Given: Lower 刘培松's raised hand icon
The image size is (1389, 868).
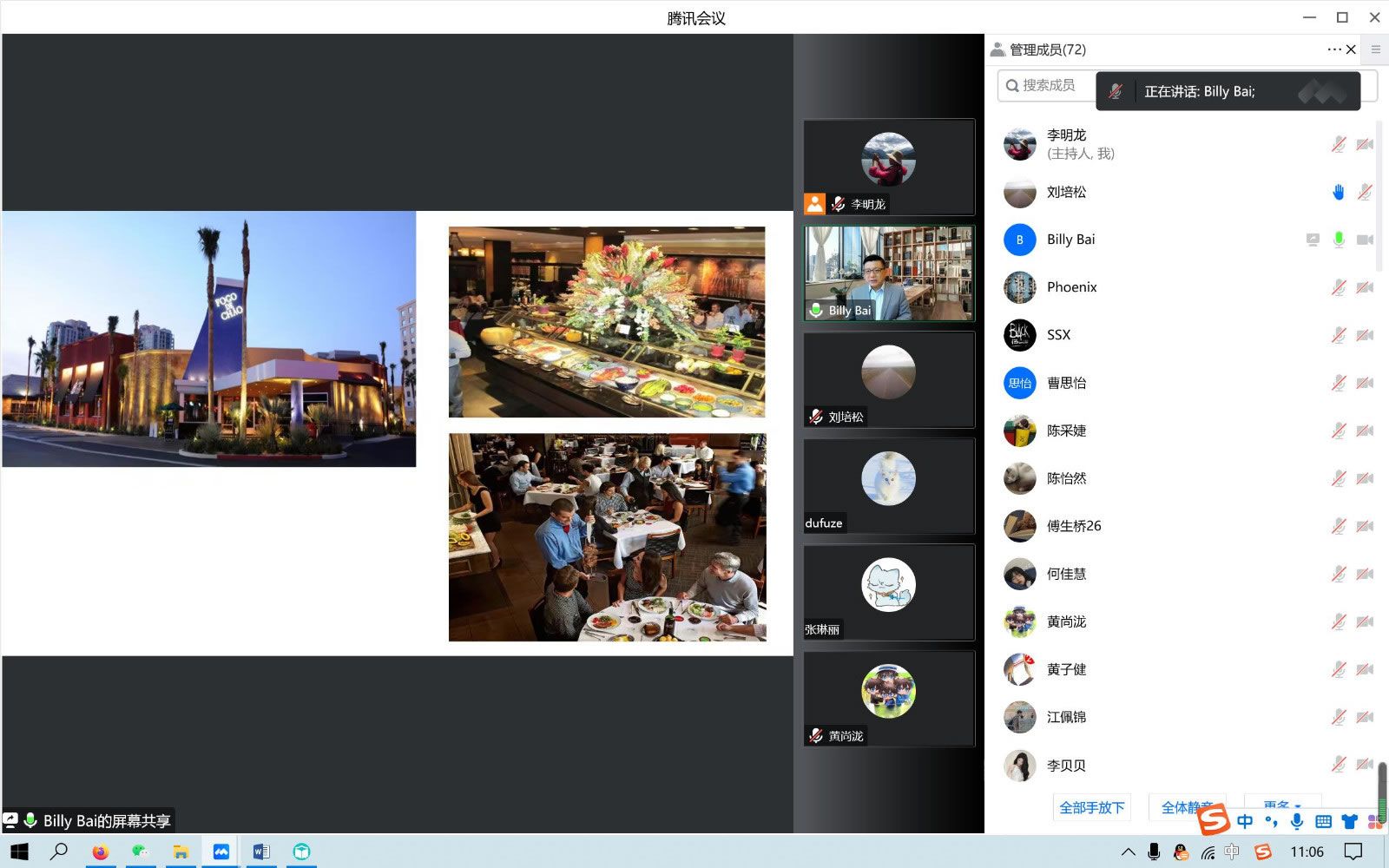Looking at the screenshot, I should coord(1339,192).
